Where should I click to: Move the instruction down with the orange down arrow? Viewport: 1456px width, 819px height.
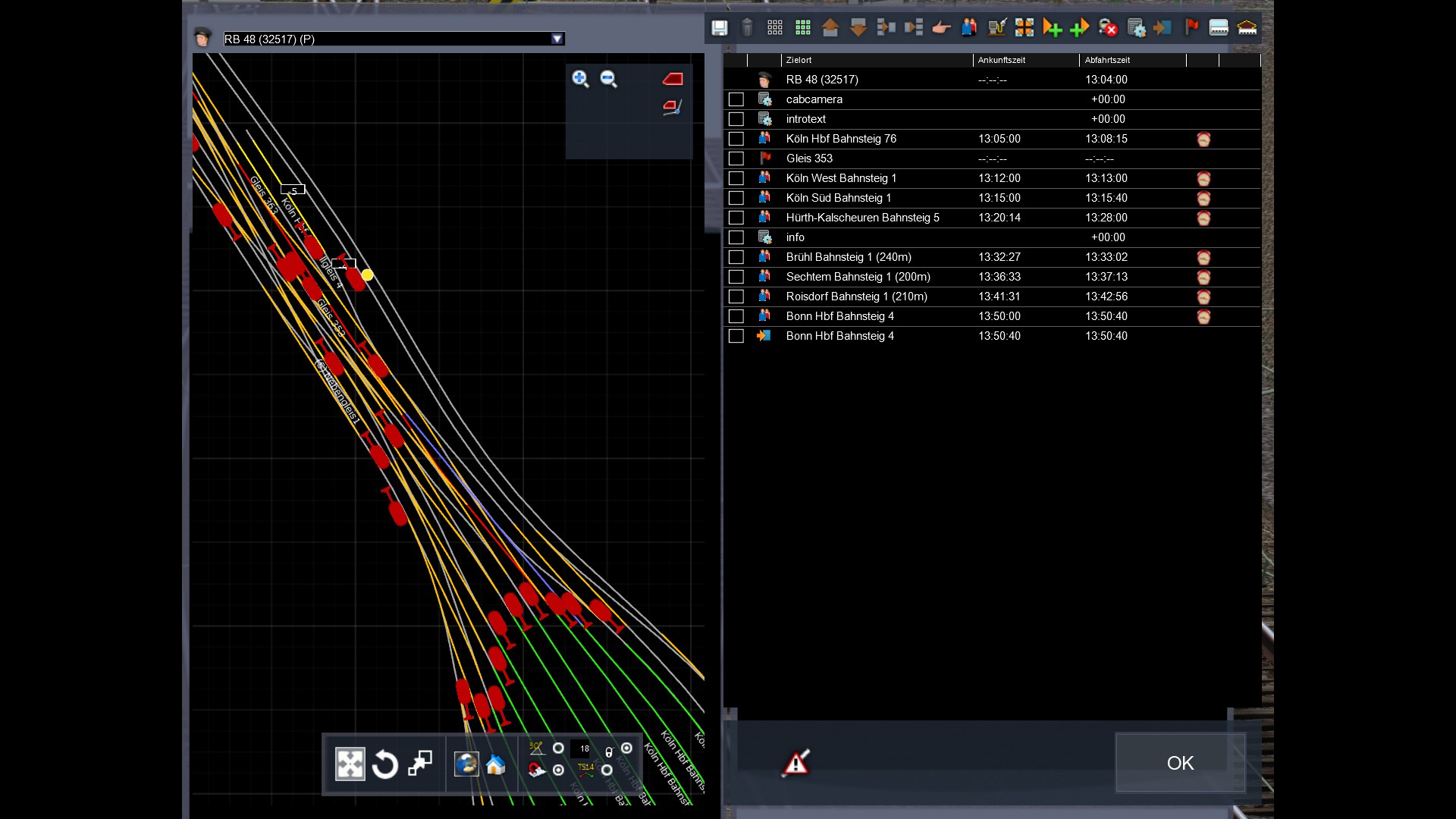pyautogui.click(x=858, y=28)
